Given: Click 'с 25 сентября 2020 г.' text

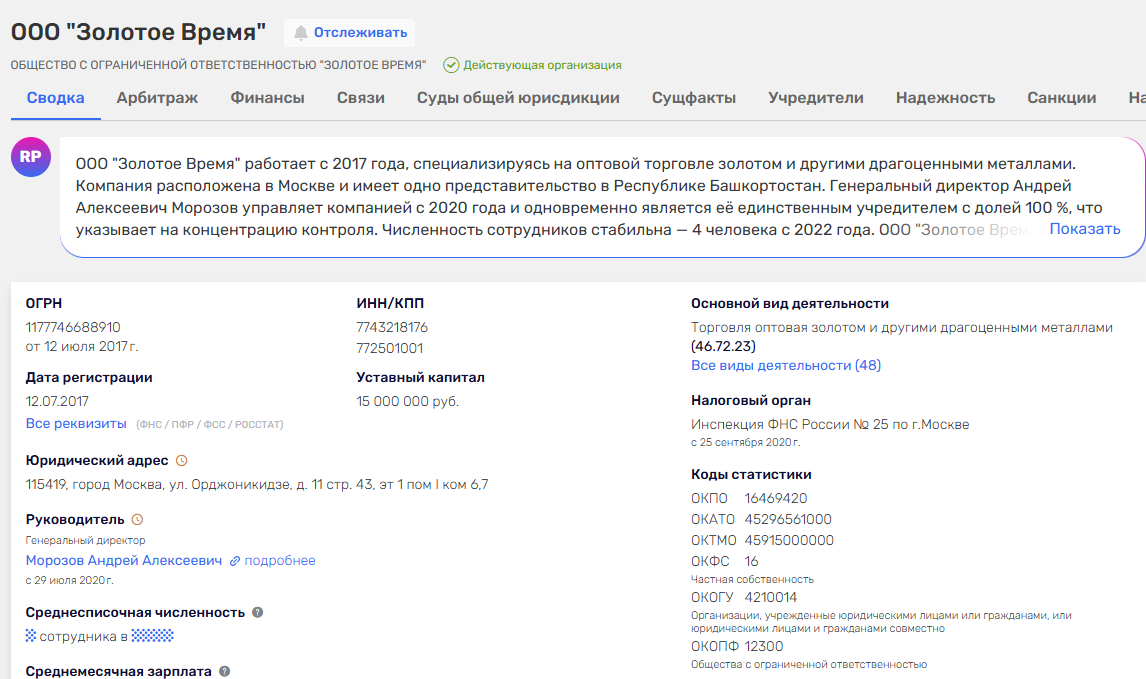Looking at the screenshot, I should coord(745,443).
